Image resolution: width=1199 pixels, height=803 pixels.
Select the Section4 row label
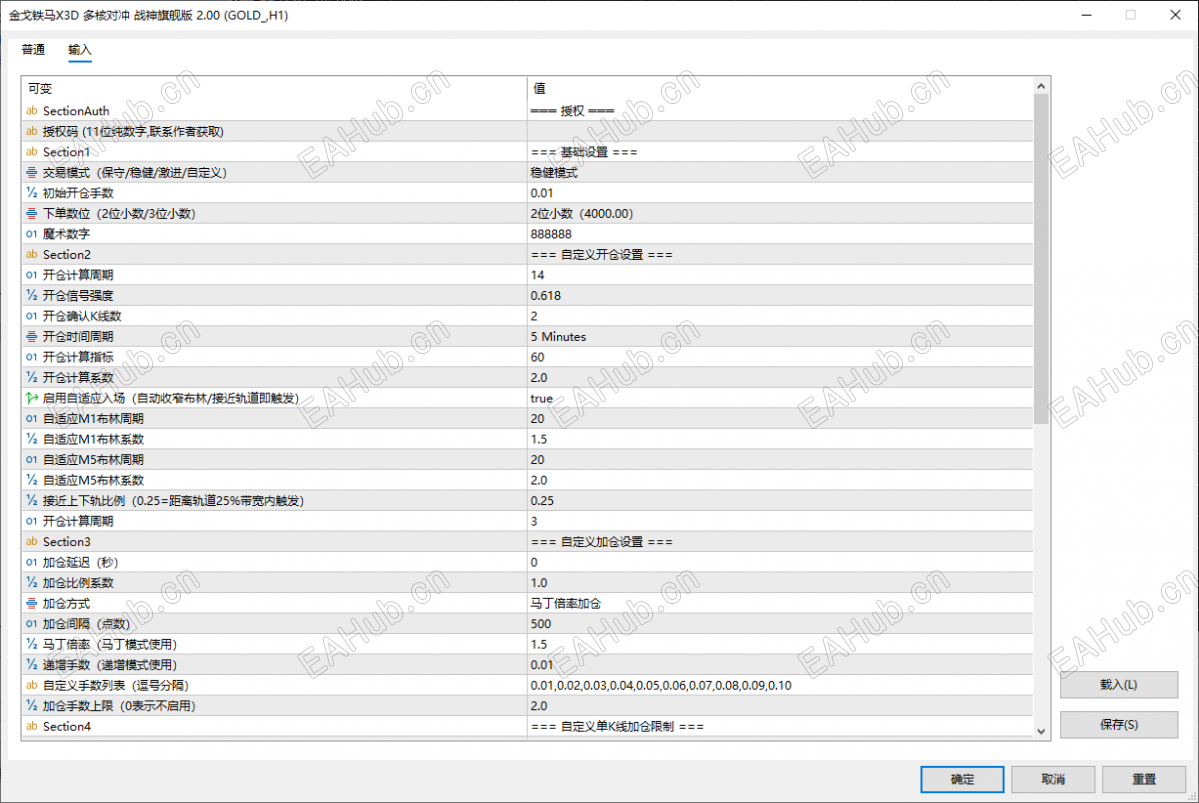click(67, 727)
